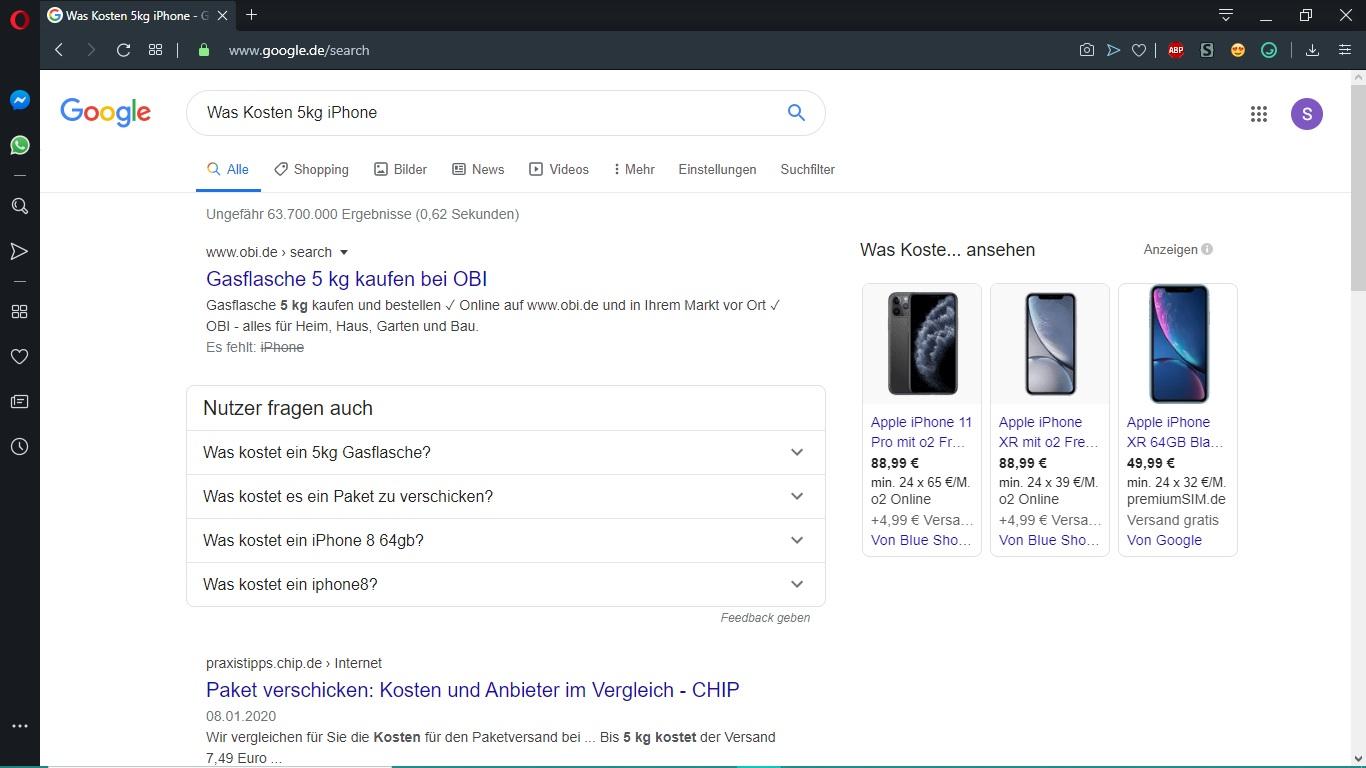Open sidebar setup three-dots menu
Viewport: 1366px width, 768px height.
(19, 726)
